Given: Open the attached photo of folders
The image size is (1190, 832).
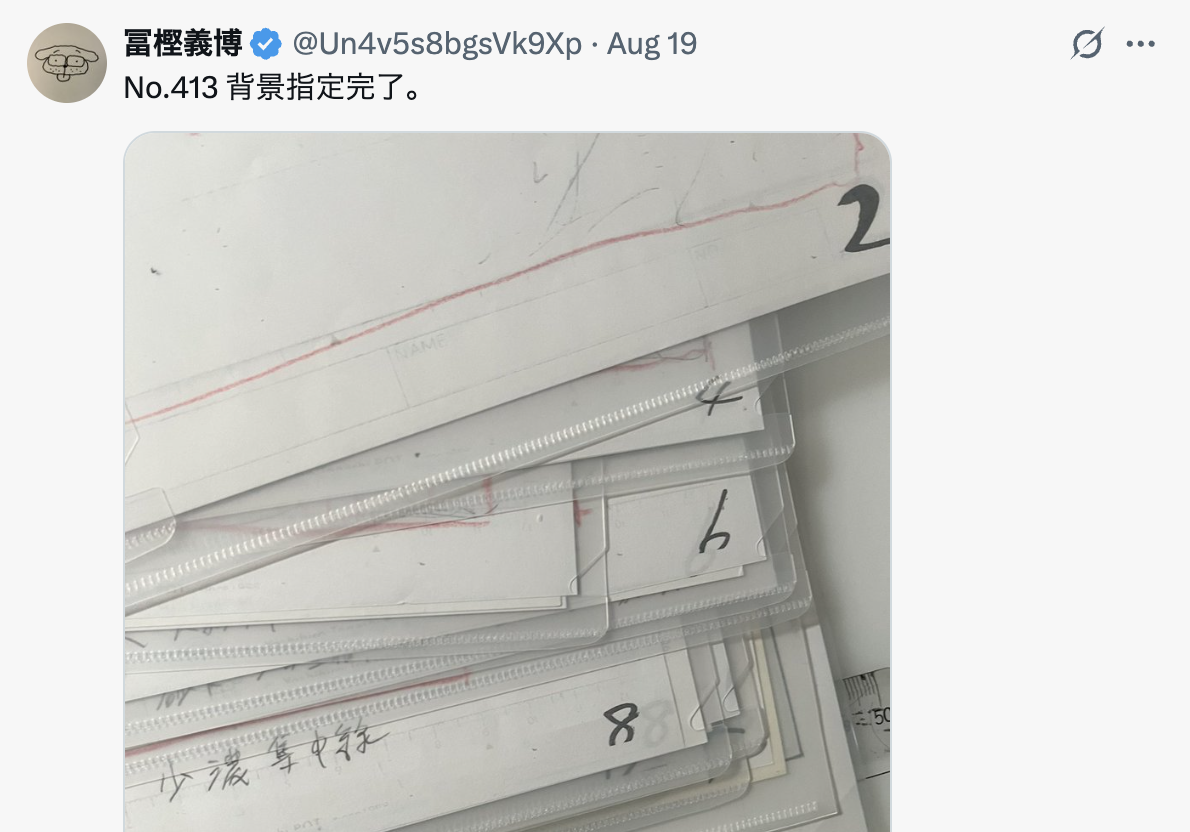Looking at the screenshot, I should (507, 482).
